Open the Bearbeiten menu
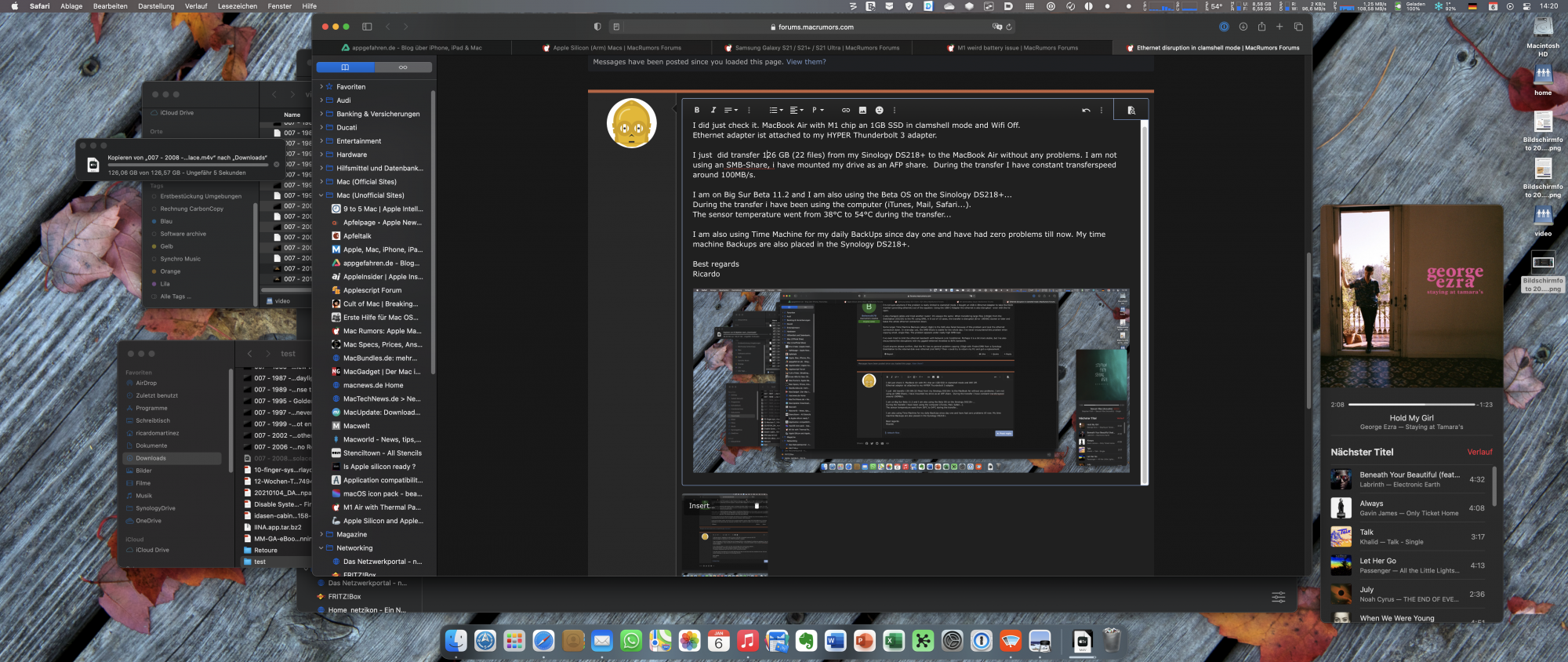Image resolution: width=1568 pixels, height=662 pixels. tap(111, 6)
